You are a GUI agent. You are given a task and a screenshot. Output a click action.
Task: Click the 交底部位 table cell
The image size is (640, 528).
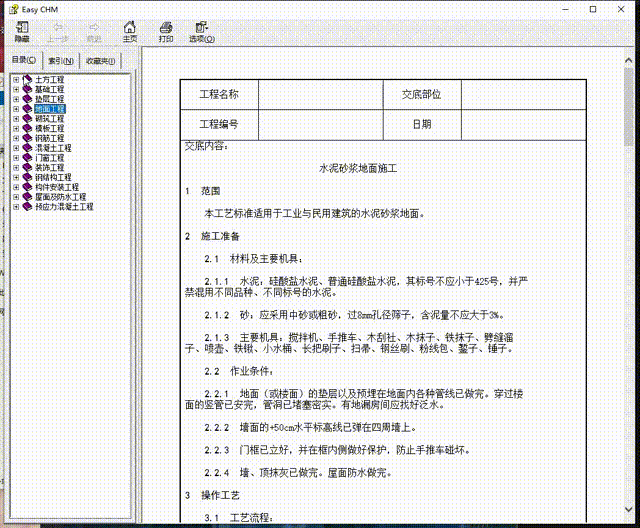click(x=422, y=94)
